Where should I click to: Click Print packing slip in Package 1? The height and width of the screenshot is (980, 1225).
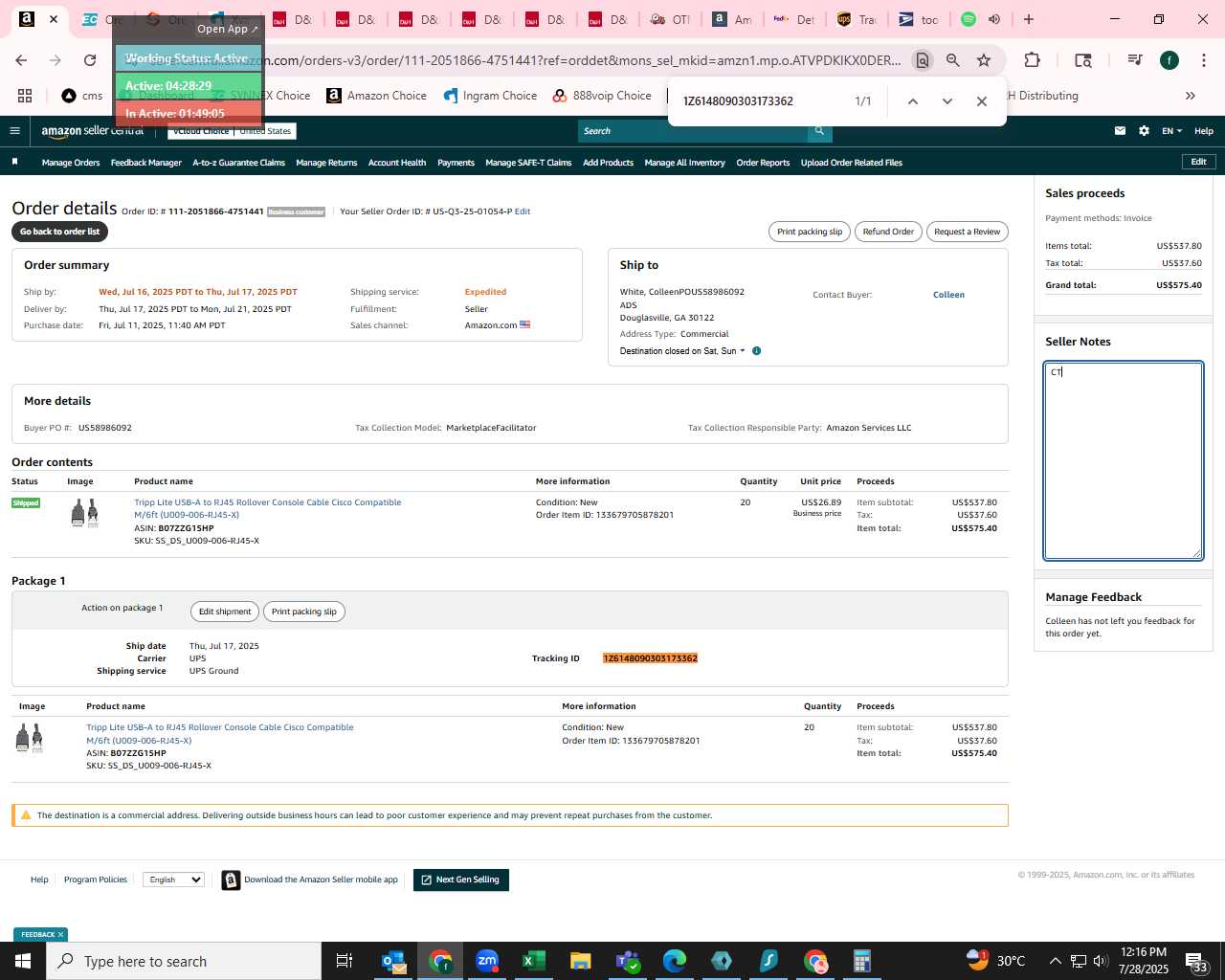click(304, 612)
